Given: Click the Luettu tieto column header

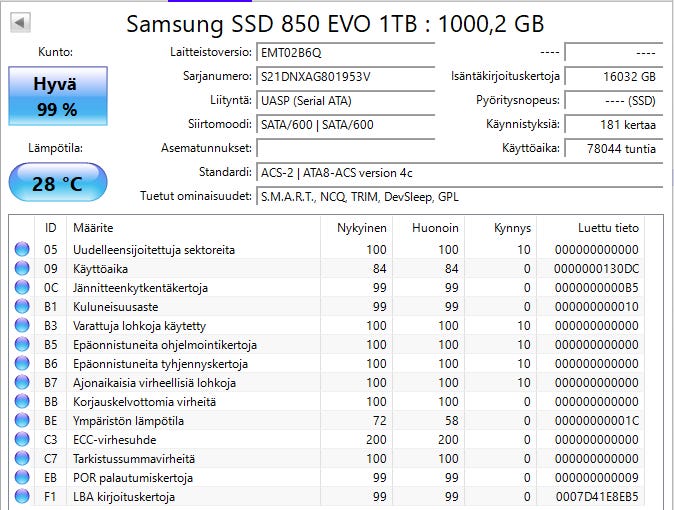Looking at the screenshot, I should tap(591, 227).
